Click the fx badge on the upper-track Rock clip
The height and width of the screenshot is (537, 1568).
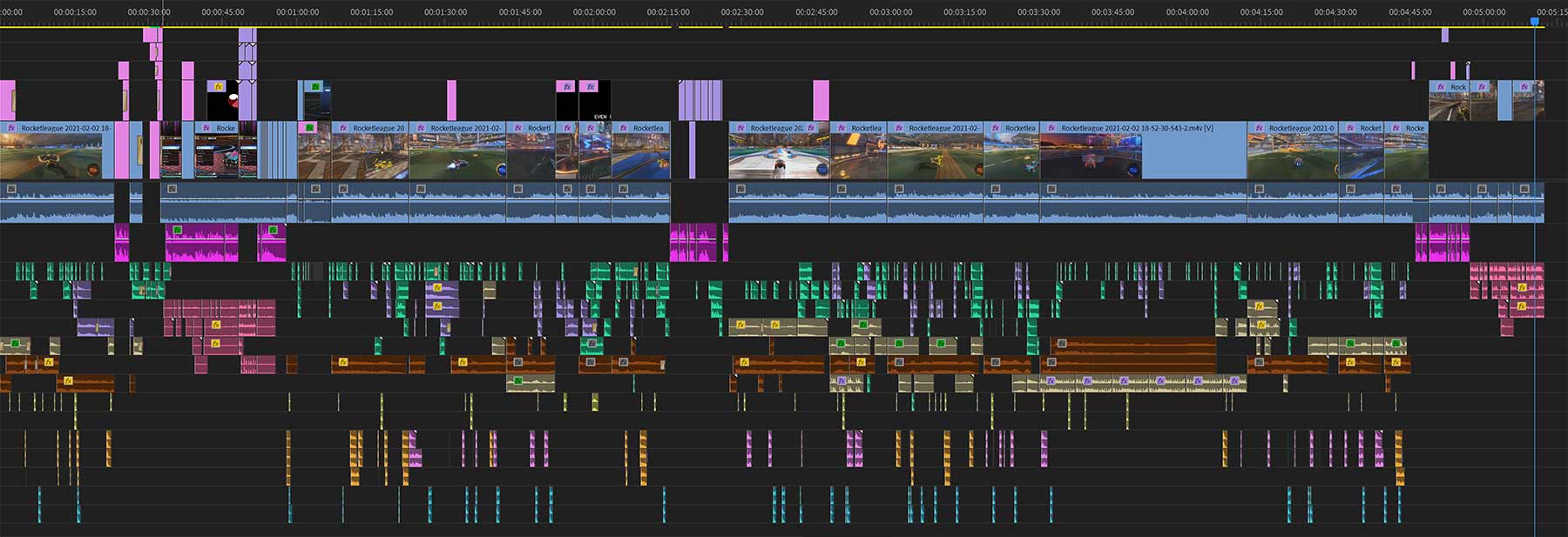(x=1441, y=87)
